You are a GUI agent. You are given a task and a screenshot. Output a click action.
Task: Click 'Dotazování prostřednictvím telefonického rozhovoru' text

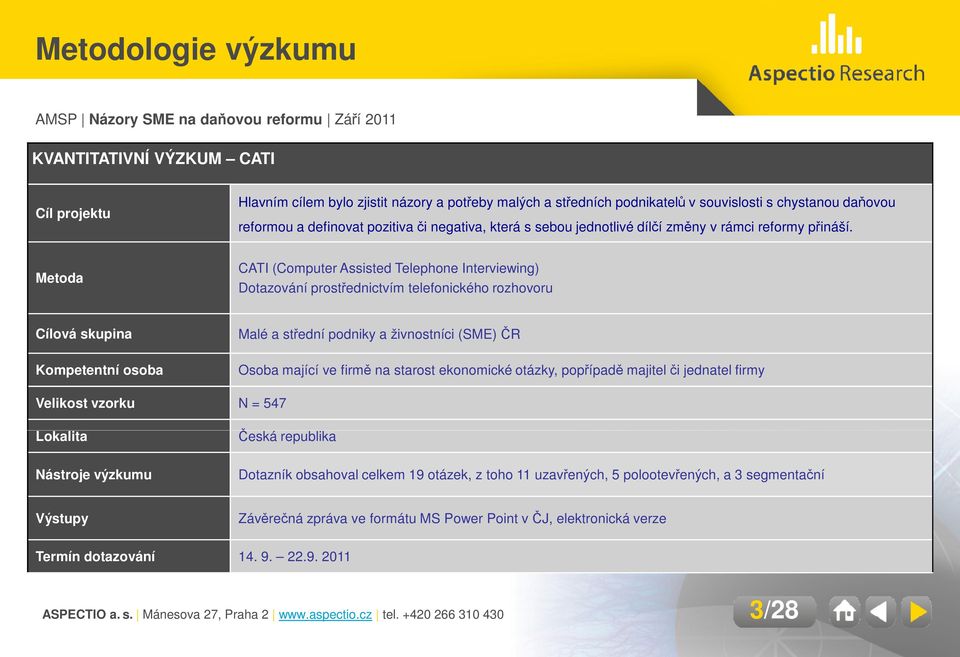396,288
